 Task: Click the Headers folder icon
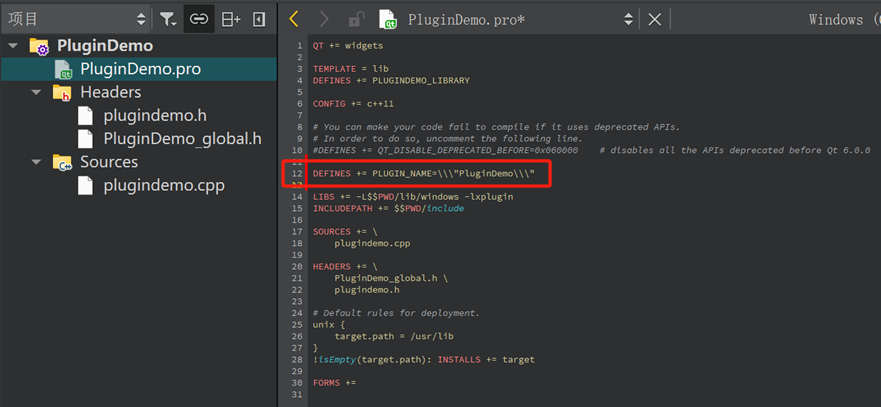(62, 92)
